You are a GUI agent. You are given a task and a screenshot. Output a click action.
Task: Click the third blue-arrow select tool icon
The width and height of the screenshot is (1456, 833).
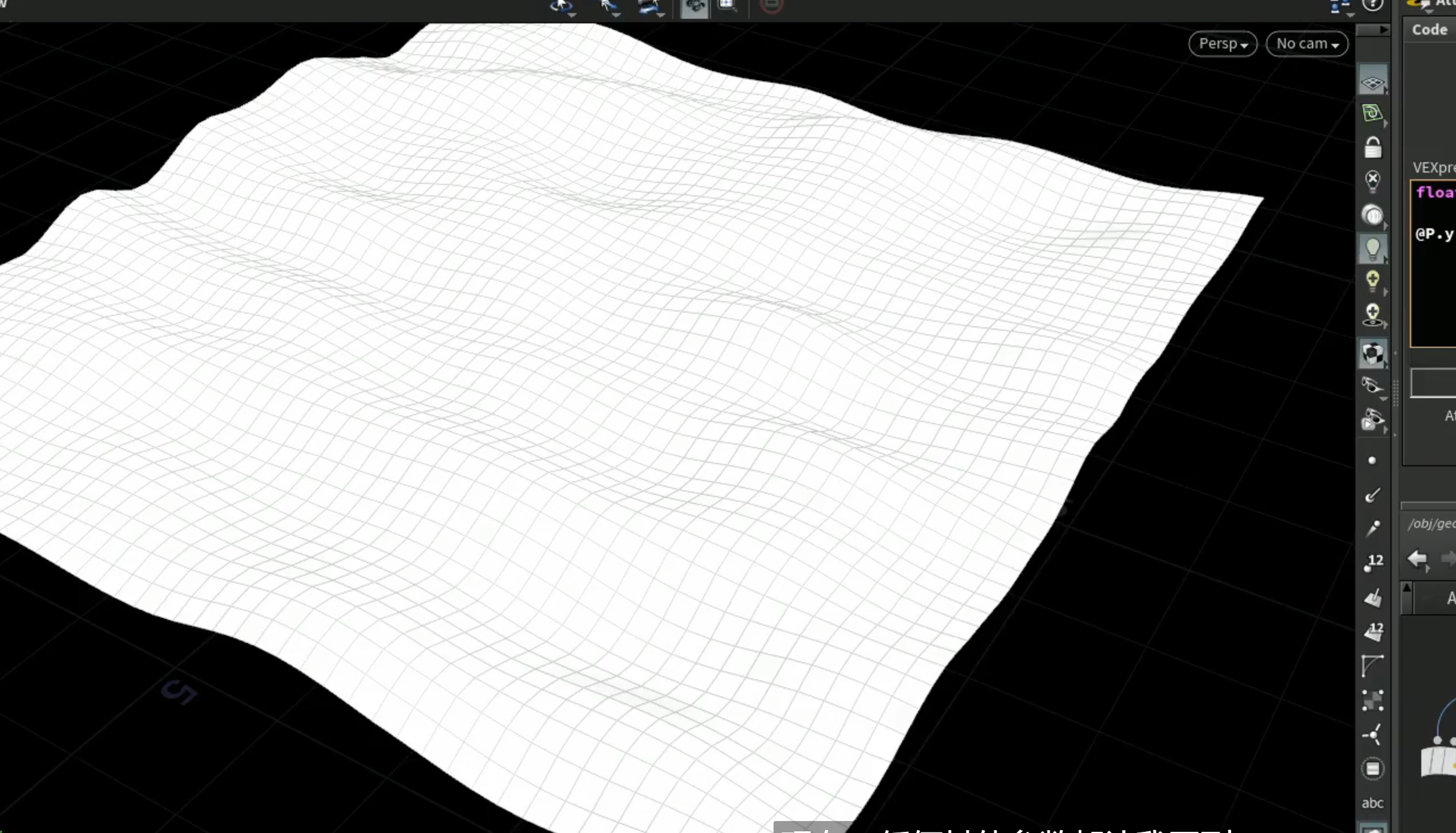649,6
